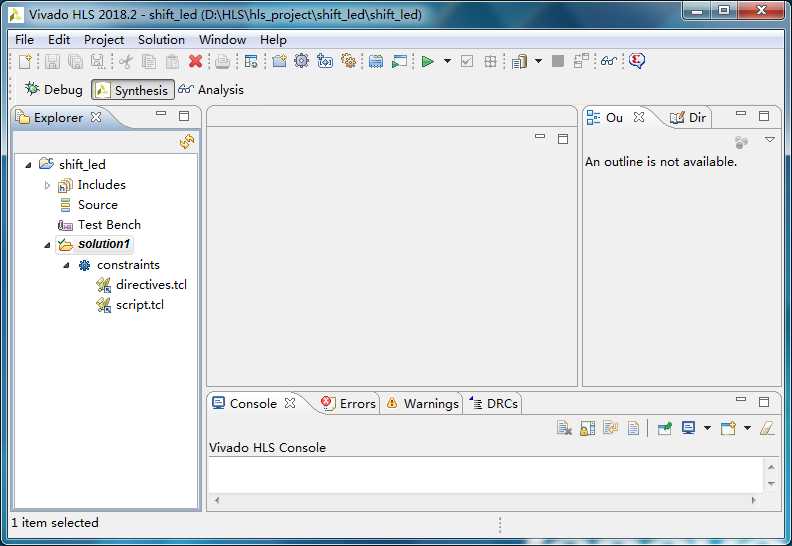Click console vertical scrollbar down arrow
Screen dimensions: 792x546
(771, 484)
